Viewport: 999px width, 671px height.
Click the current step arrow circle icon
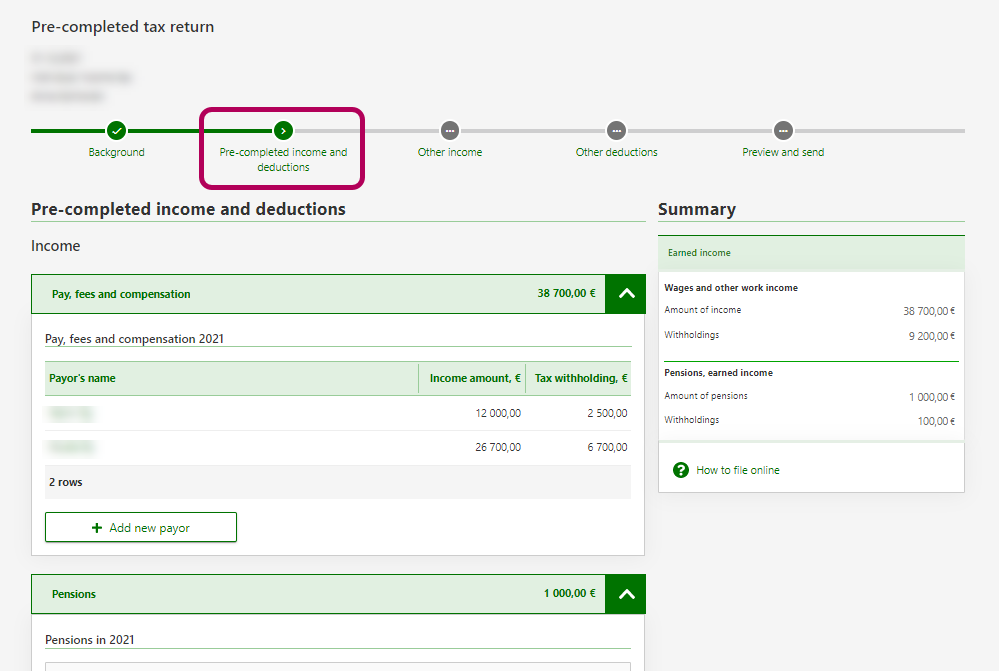(x=283, y=130)
